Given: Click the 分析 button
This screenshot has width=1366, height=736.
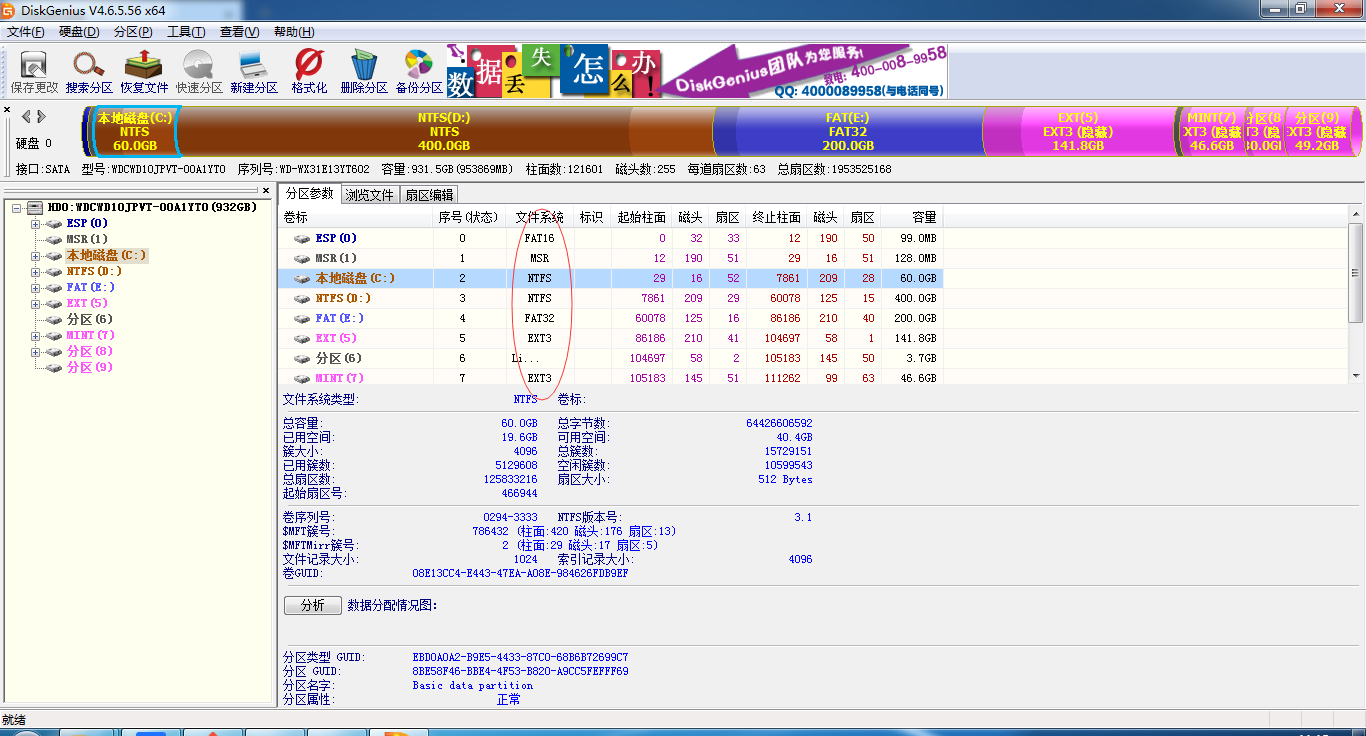Looking at the screenshot, I should tap(312, 605).
